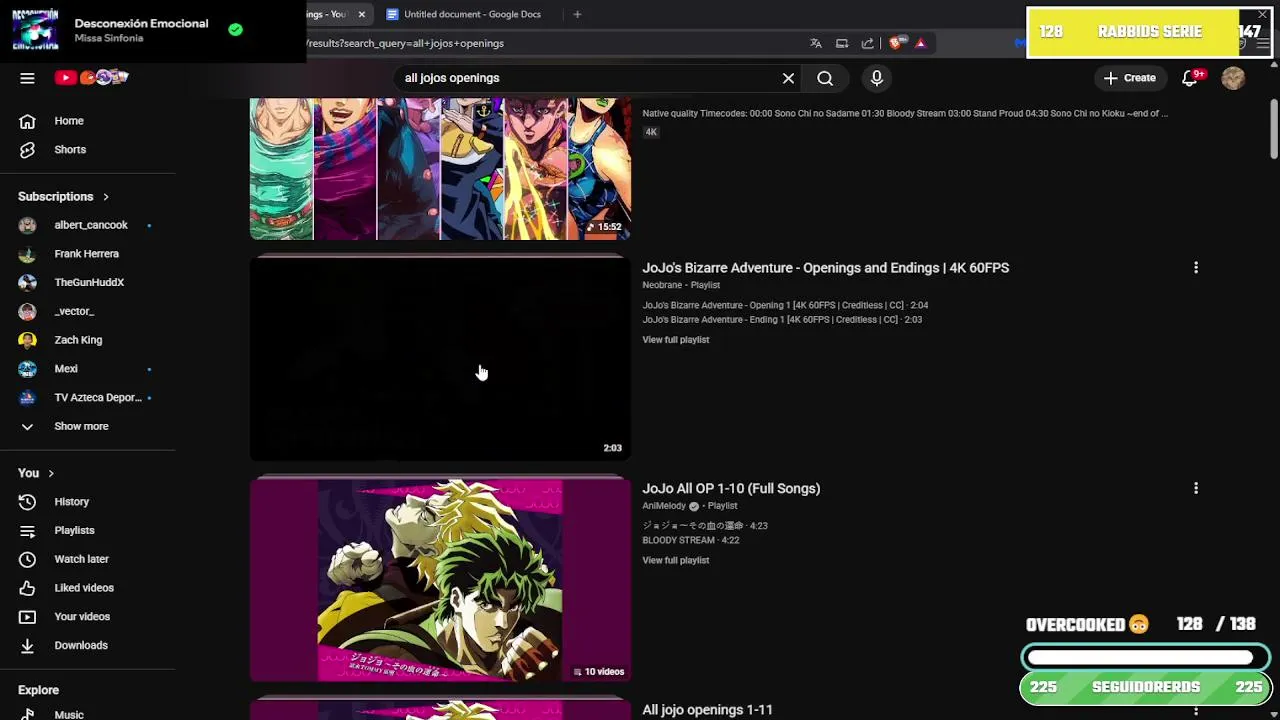Open Brave Shields lion icon
The width and height of the screenshot is (1280, 720).
[x=896, y=43]
